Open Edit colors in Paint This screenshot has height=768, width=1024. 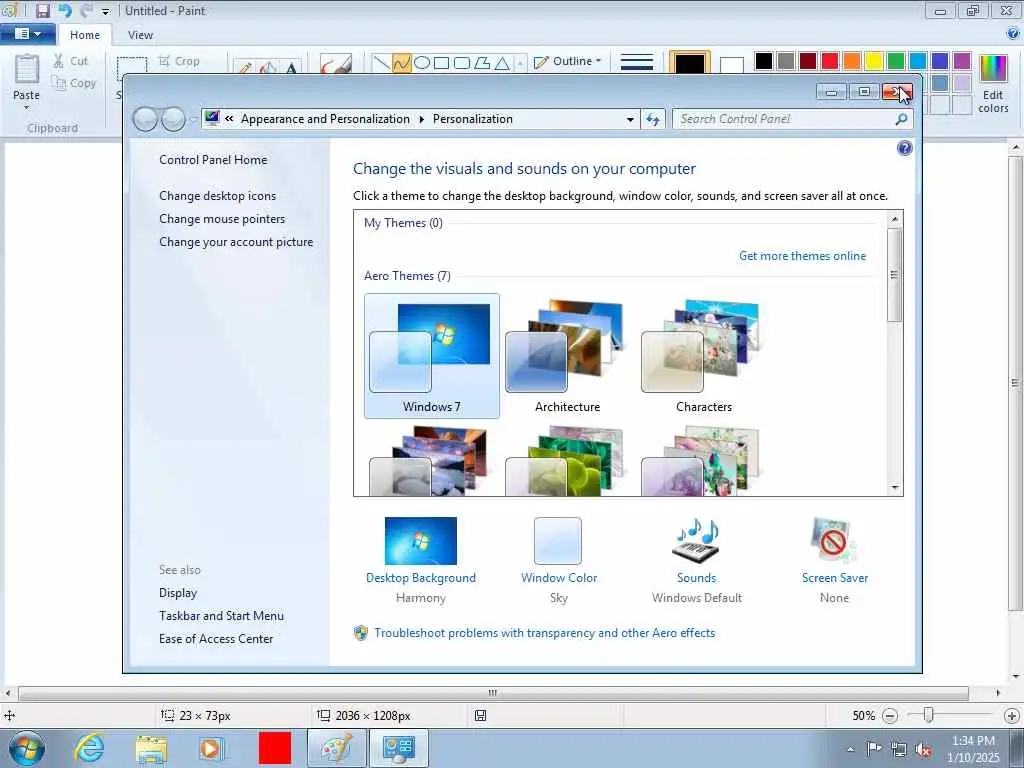pyautogui.click(x=993, y=84)
